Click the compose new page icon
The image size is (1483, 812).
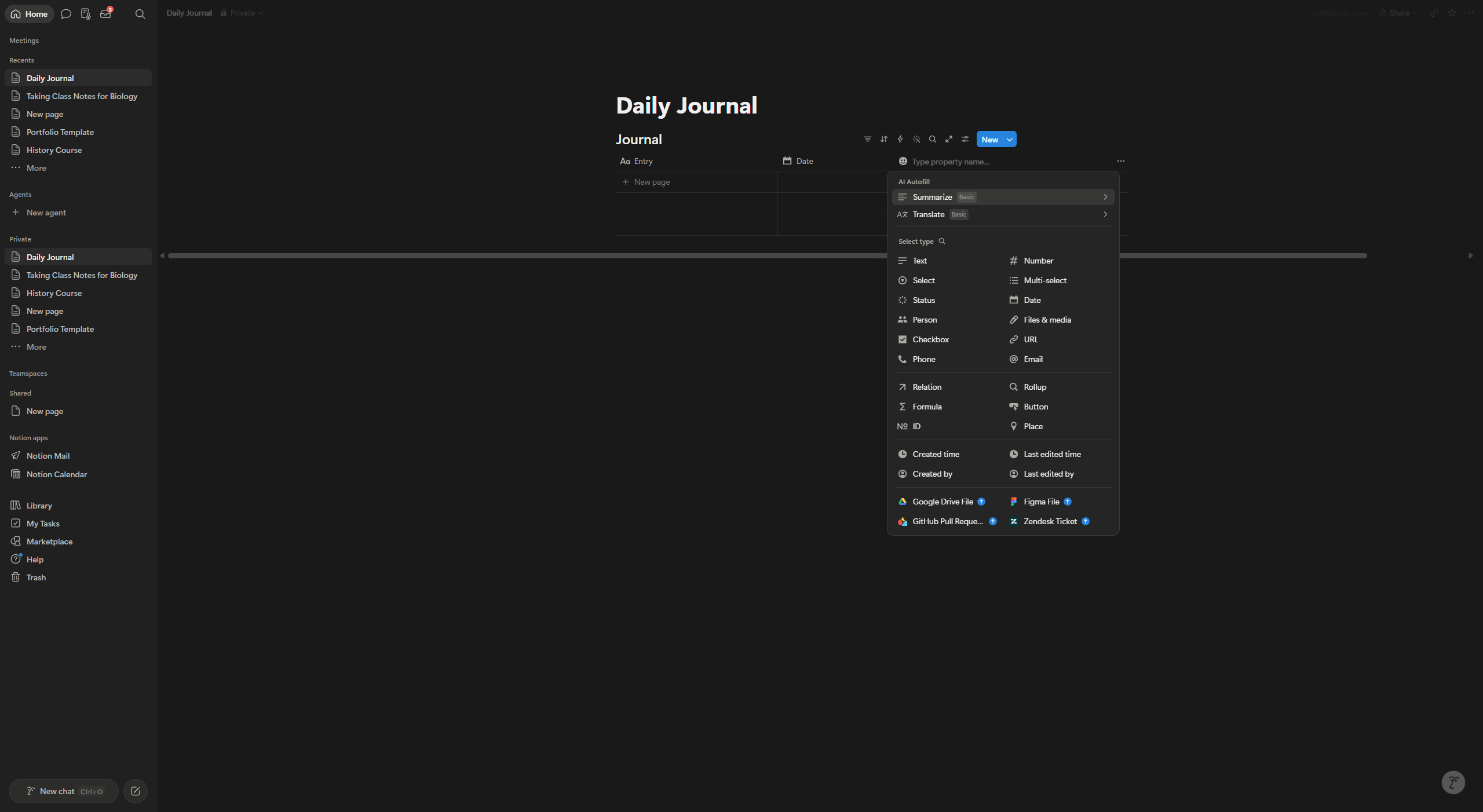pos(136,791)
